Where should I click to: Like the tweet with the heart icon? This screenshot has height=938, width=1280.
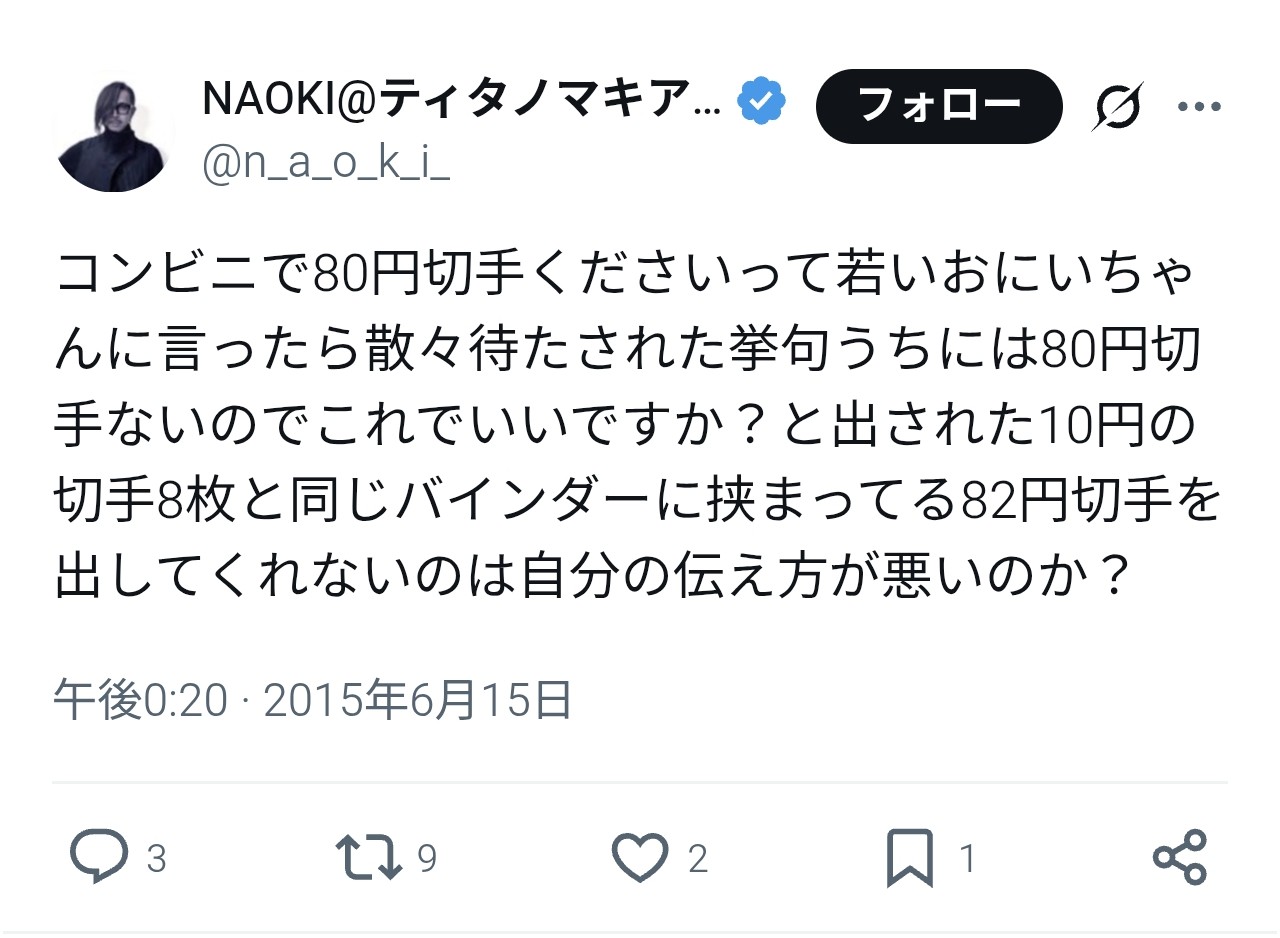(639, 858)
